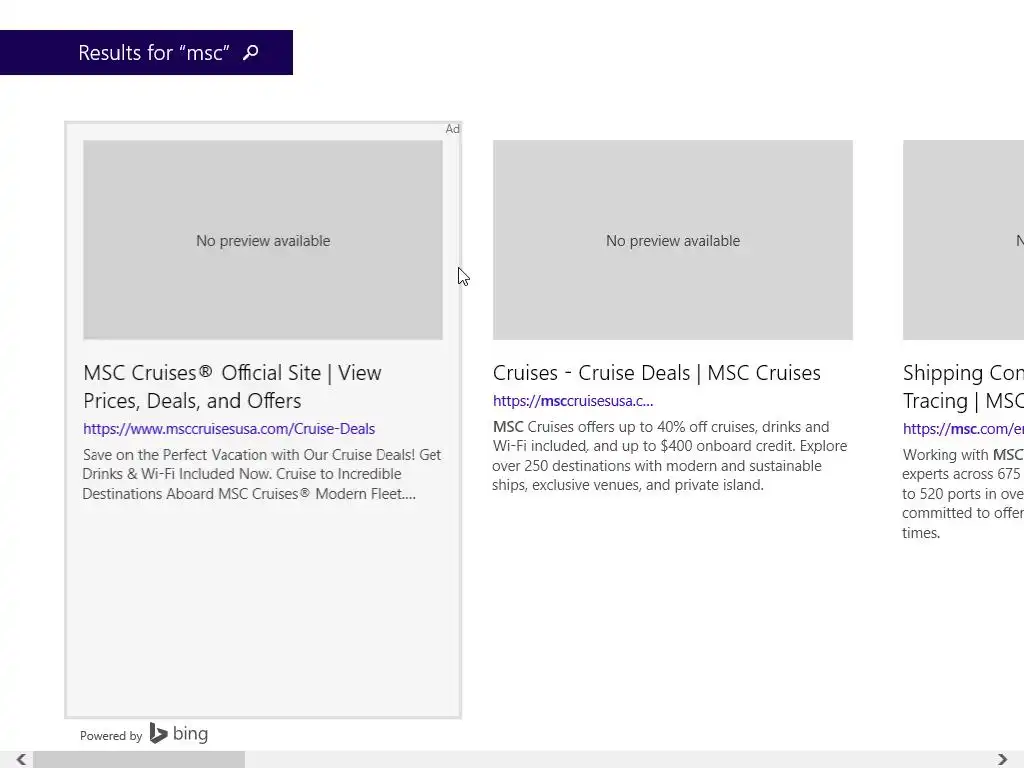The width and height of the screenshot is (1024, 768).
Task: Click the Powered by text
Action: (111, 736)
